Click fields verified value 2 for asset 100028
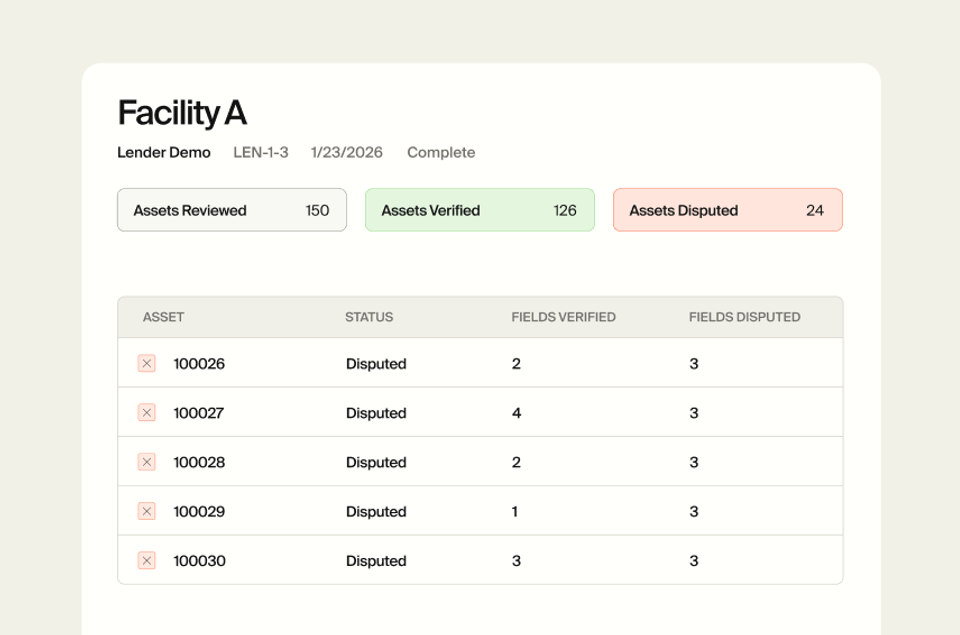 tap(516, 462)
